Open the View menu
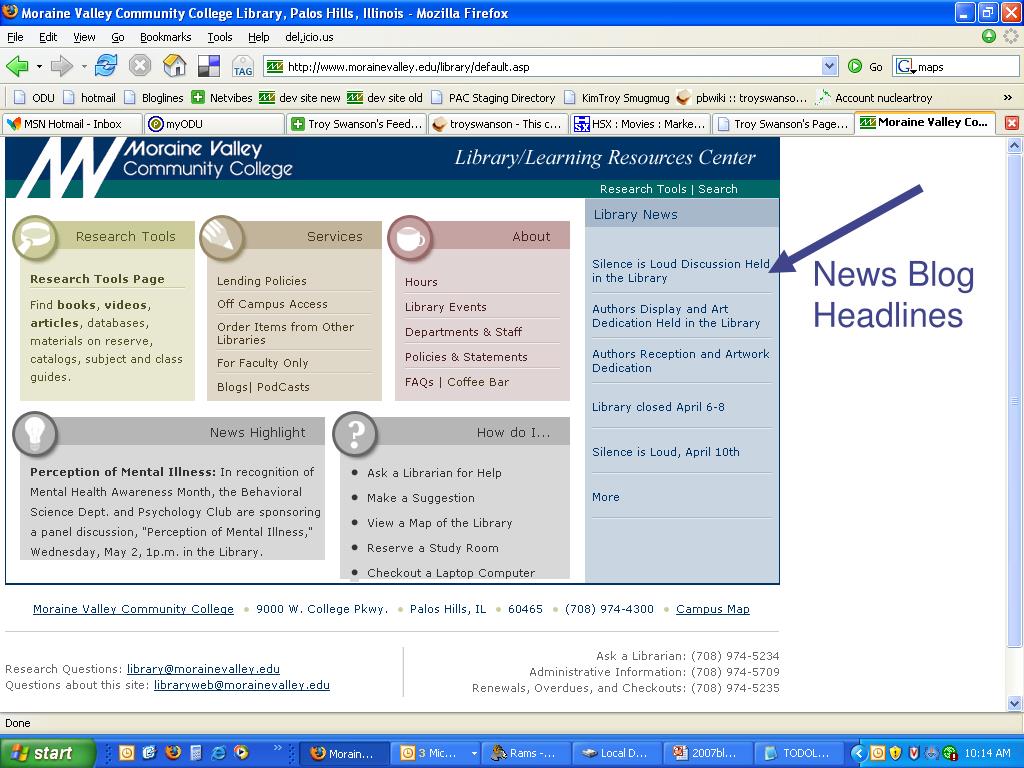This screenshot has height=768, width=1024. click(84, 37)
